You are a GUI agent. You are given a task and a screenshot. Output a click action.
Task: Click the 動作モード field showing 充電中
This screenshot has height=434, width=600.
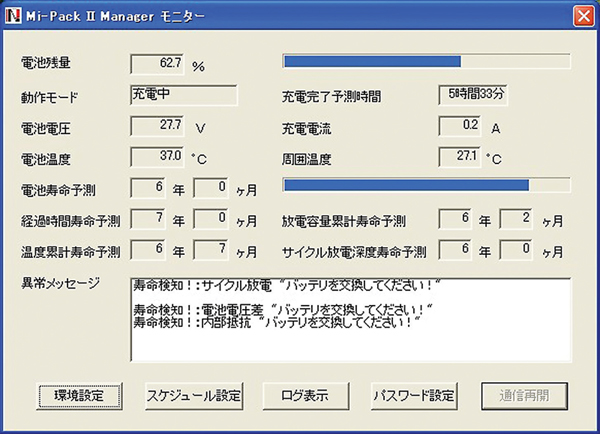pyautogui.click(x=184, y=96)
